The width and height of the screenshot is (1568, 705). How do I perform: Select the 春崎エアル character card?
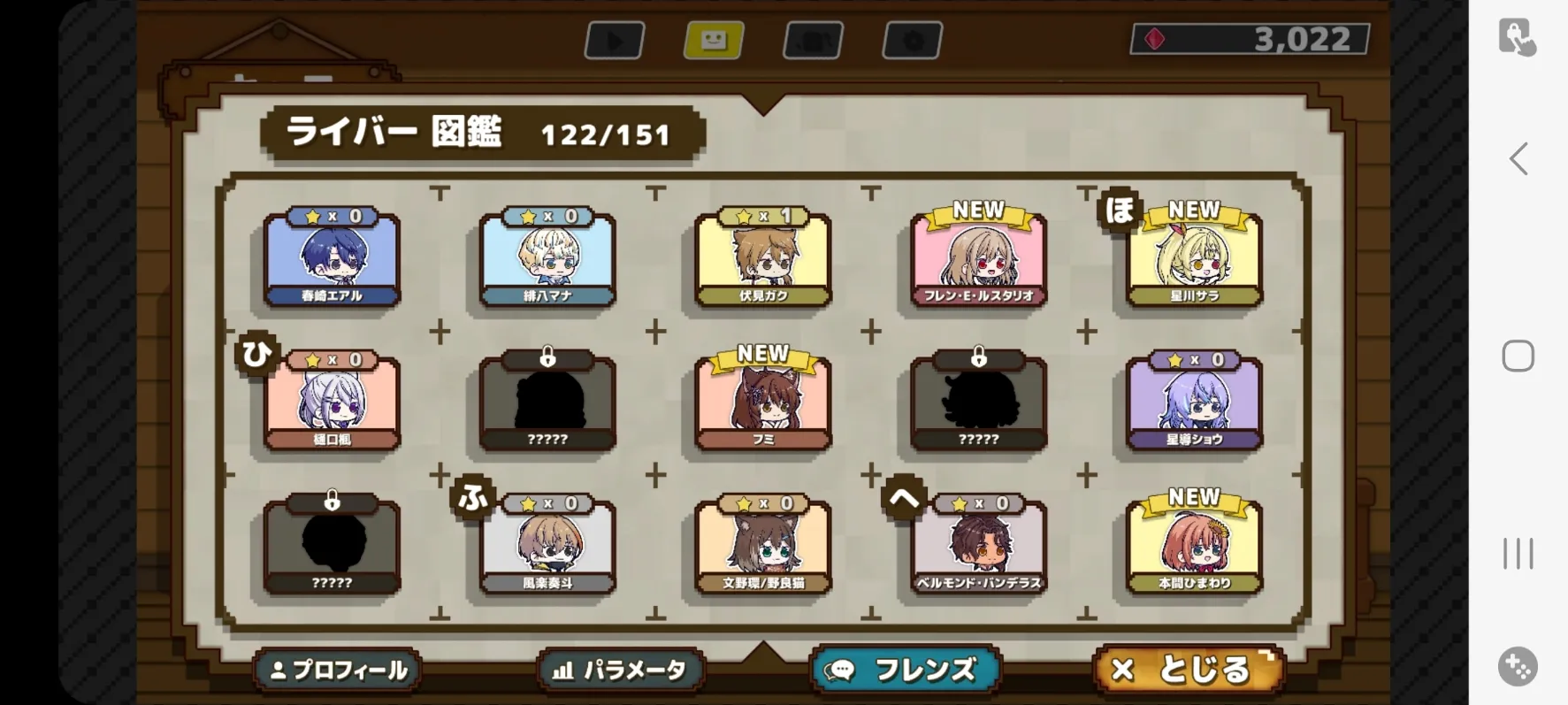pyautogui.click(x=332, y=257)
